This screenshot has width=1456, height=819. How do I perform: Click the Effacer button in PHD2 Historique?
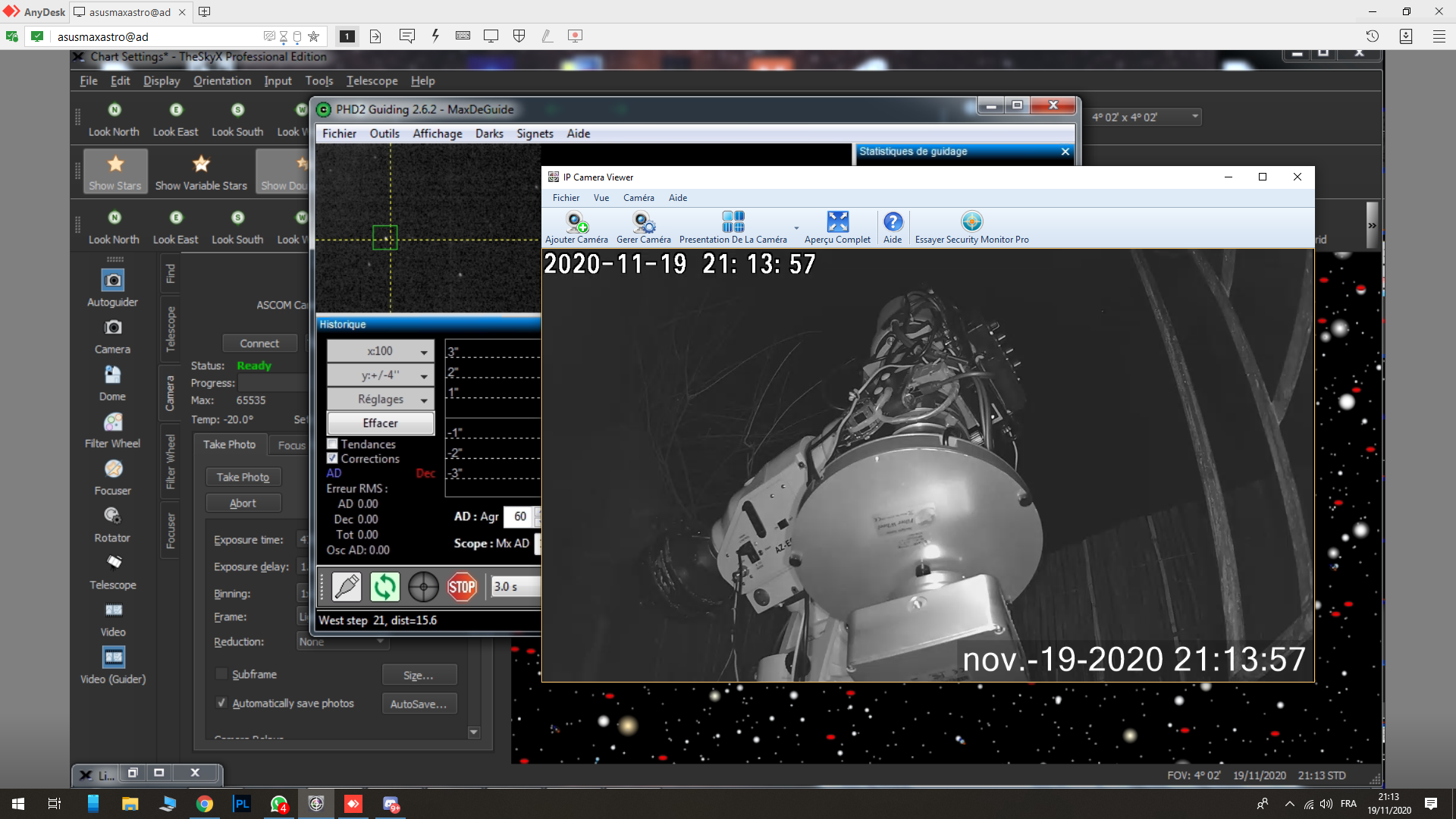380,423
